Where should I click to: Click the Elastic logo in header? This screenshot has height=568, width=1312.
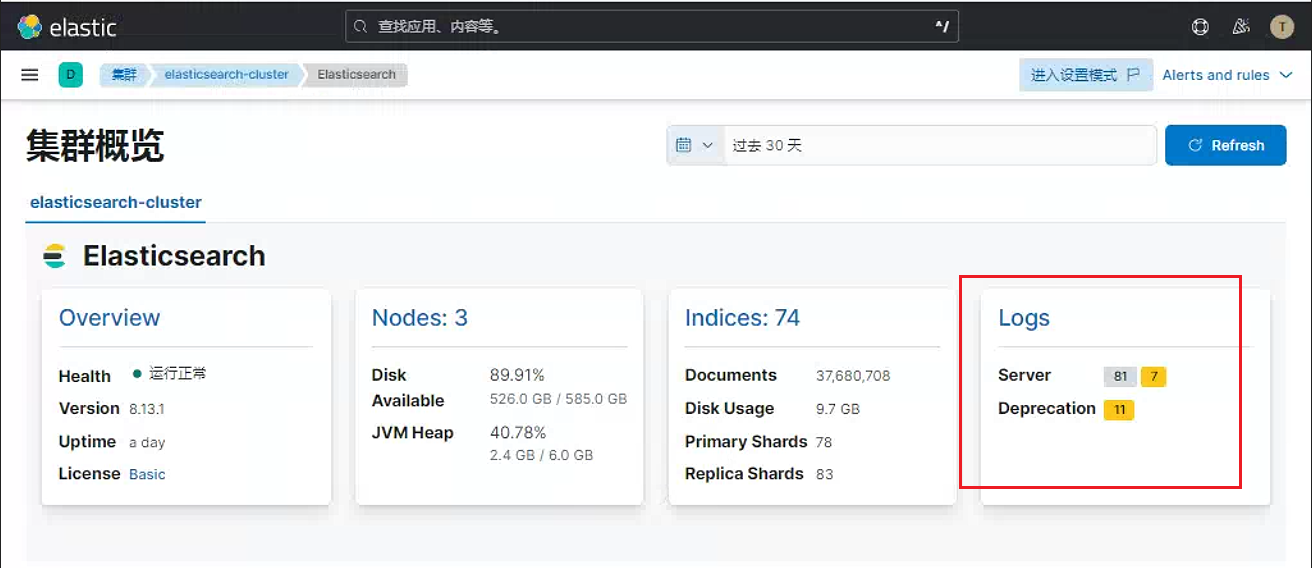coord(67,27)
